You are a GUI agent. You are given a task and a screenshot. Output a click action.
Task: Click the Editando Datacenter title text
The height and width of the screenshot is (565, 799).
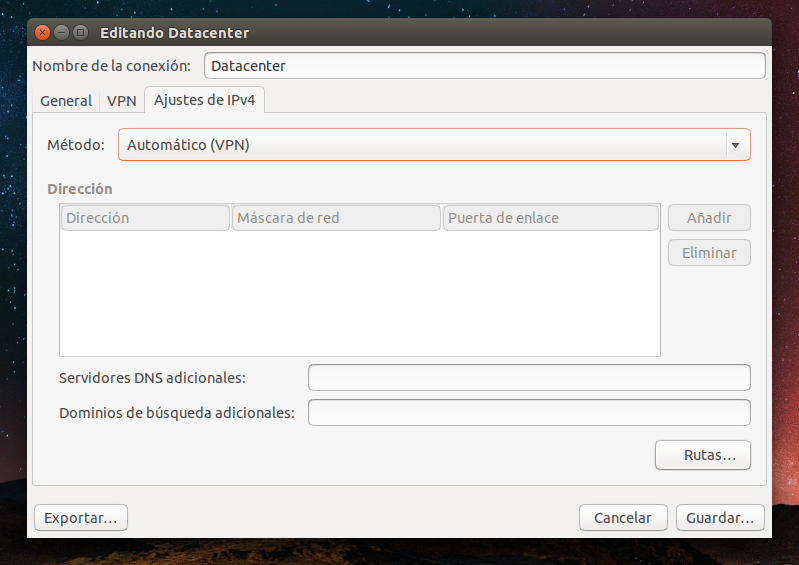point(175,33)
